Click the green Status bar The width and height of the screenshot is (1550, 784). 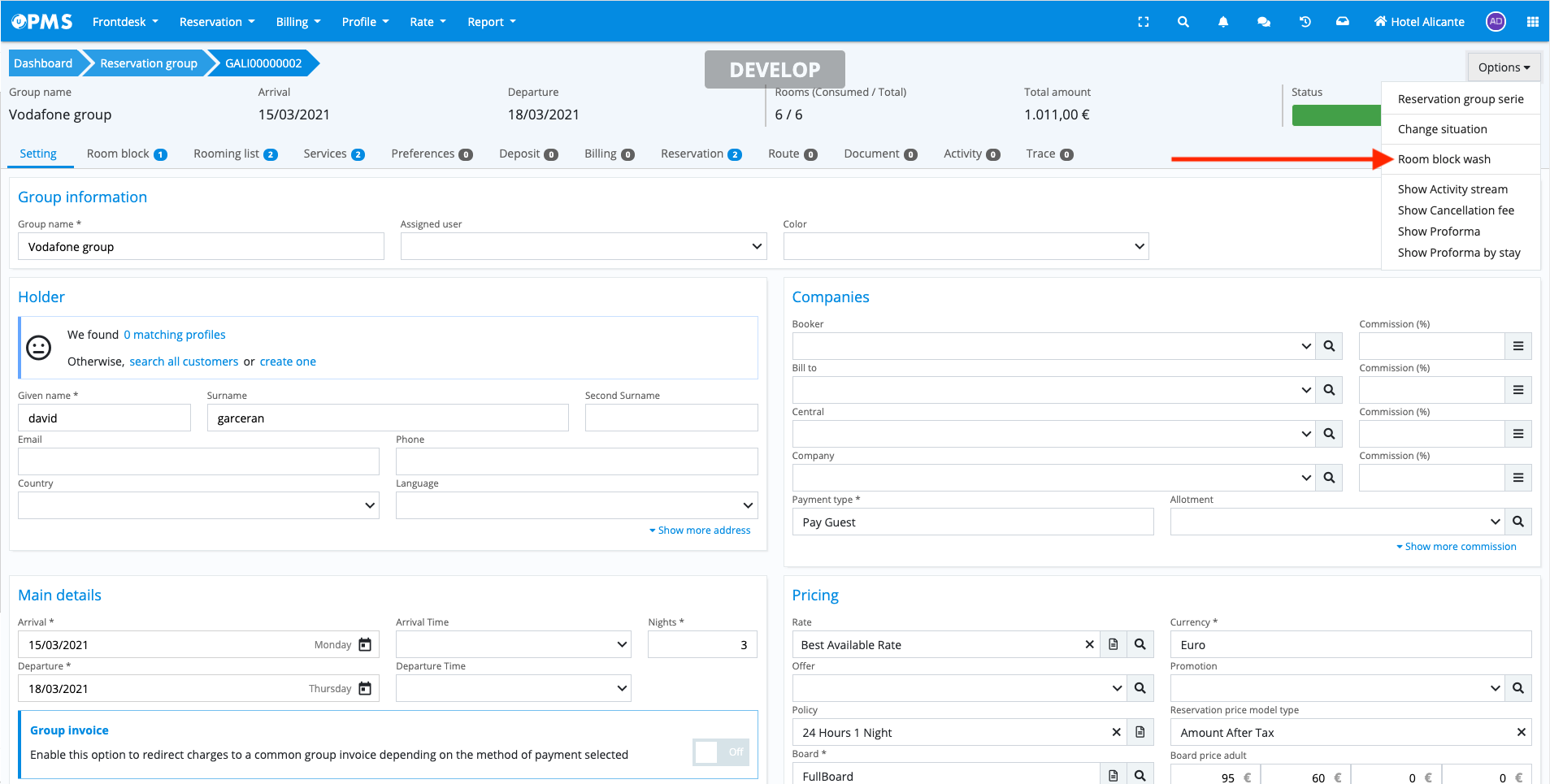click(1336, 115)
